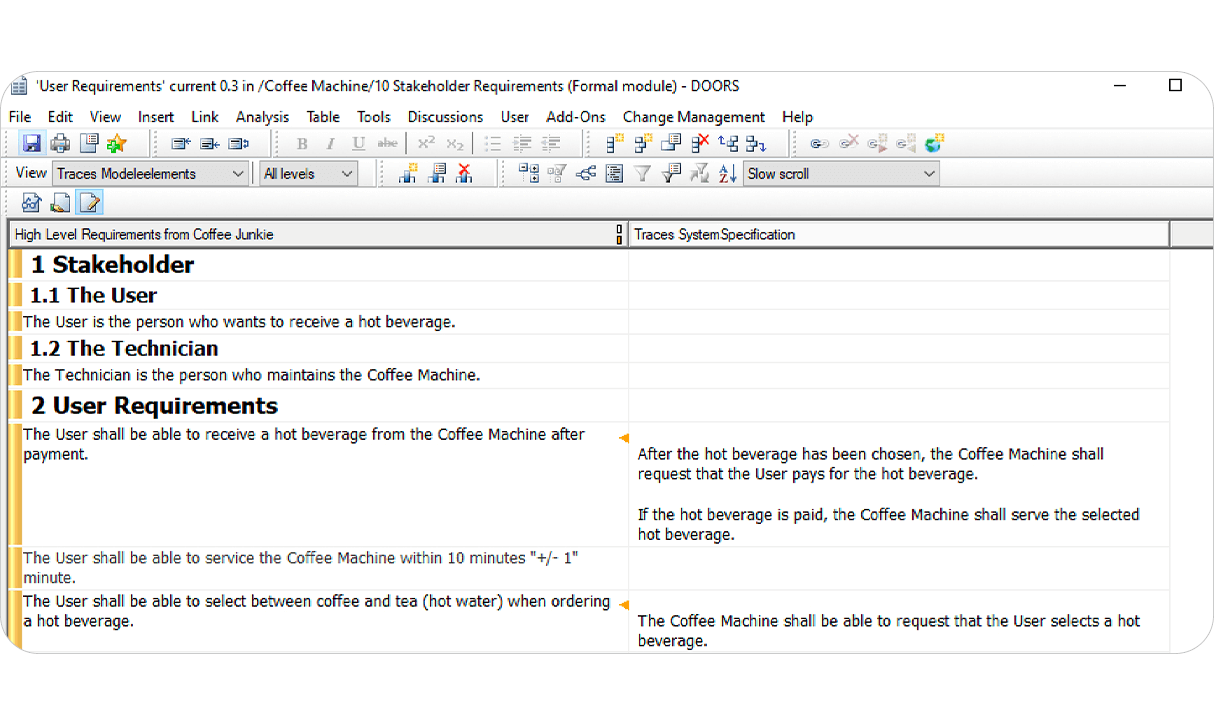Select the New Object insertion icon
This screenshot has width=1214, height=725.
613,142
